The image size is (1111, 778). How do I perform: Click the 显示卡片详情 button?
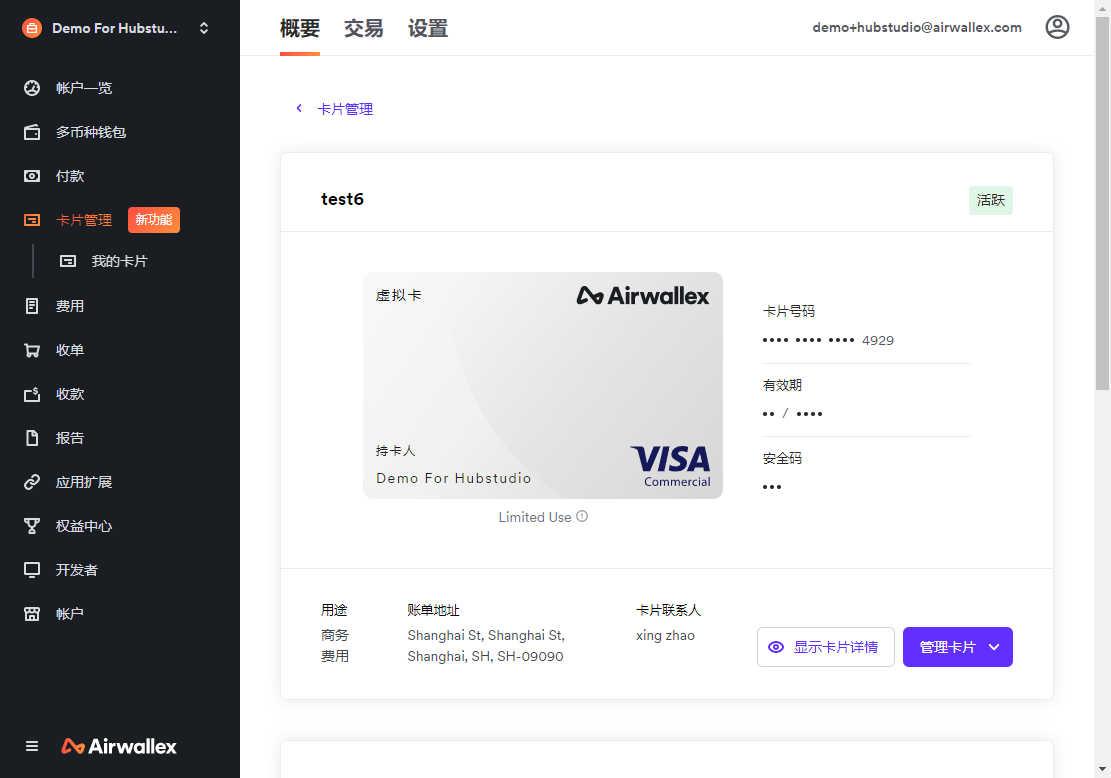pyautogui.click(x=825, y=647)
